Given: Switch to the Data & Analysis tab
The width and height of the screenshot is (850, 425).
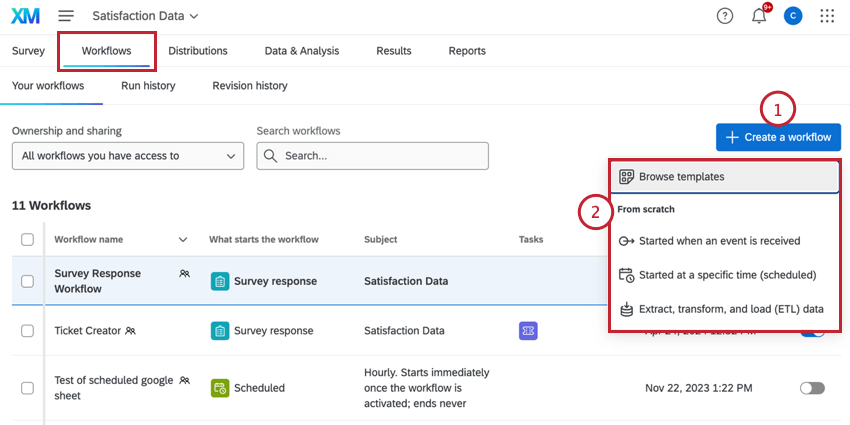Looking at the screenshot, I should coord(301,51).
